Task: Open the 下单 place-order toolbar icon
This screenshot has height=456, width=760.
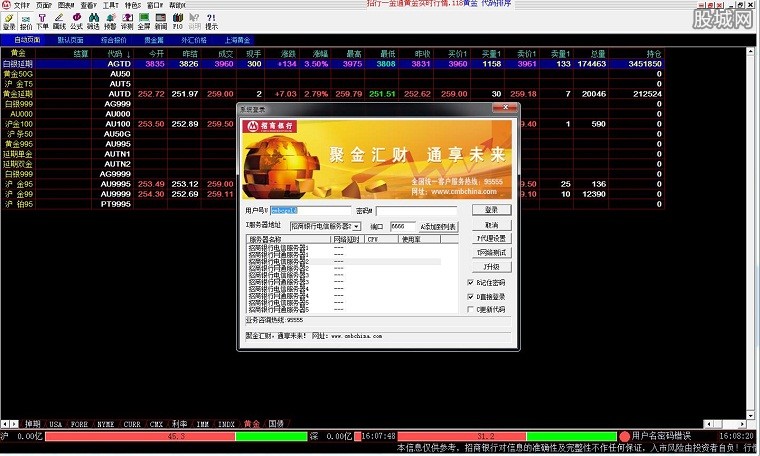Action: (x=43, y=21)
